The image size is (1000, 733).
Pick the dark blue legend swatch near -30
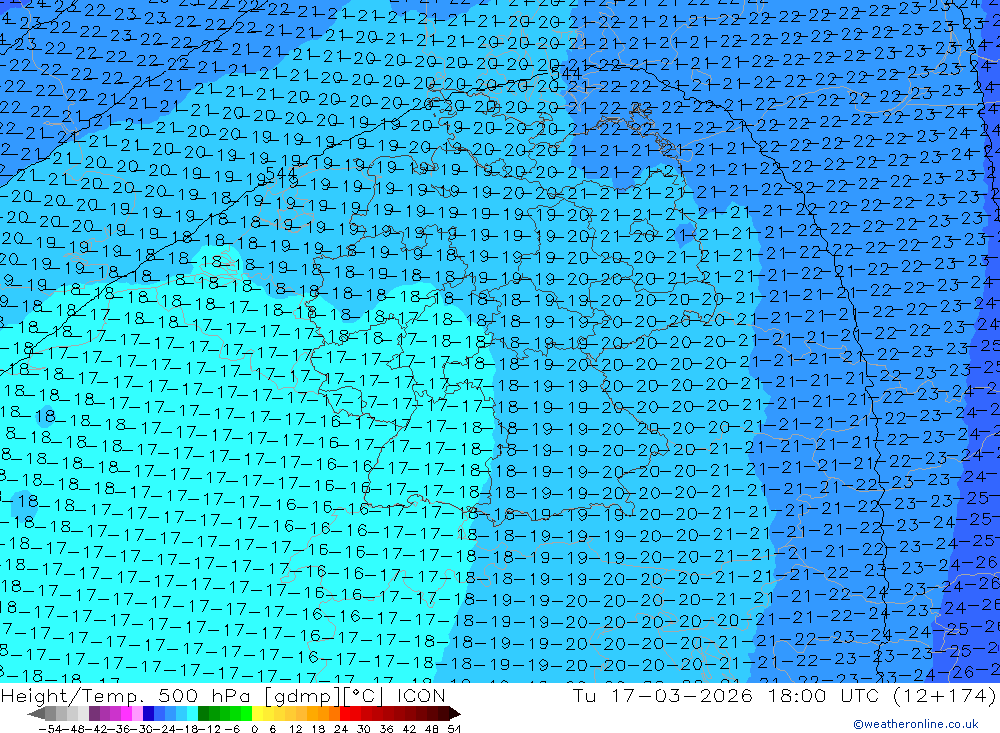click(x=148, y=713)
